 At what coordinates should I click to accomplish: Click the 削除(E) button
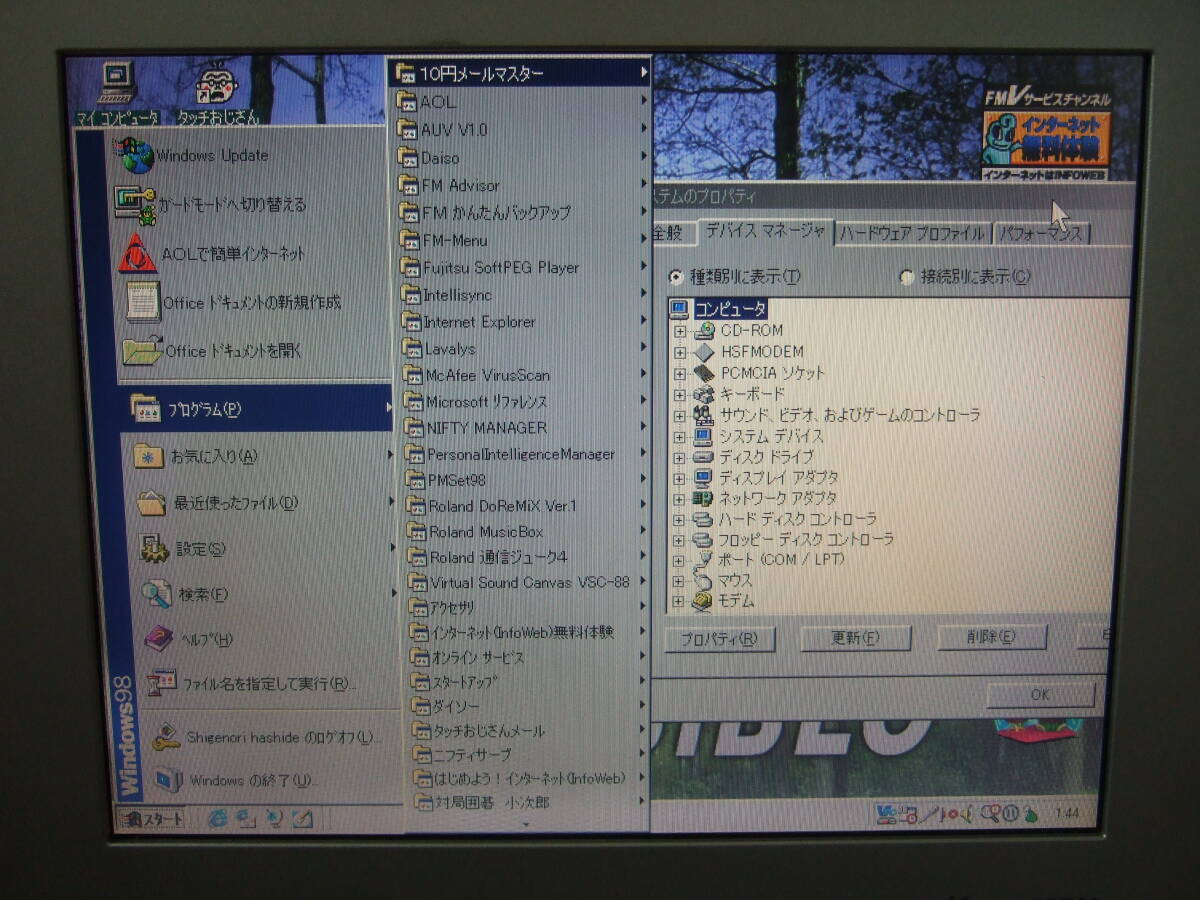click(992, 637)
